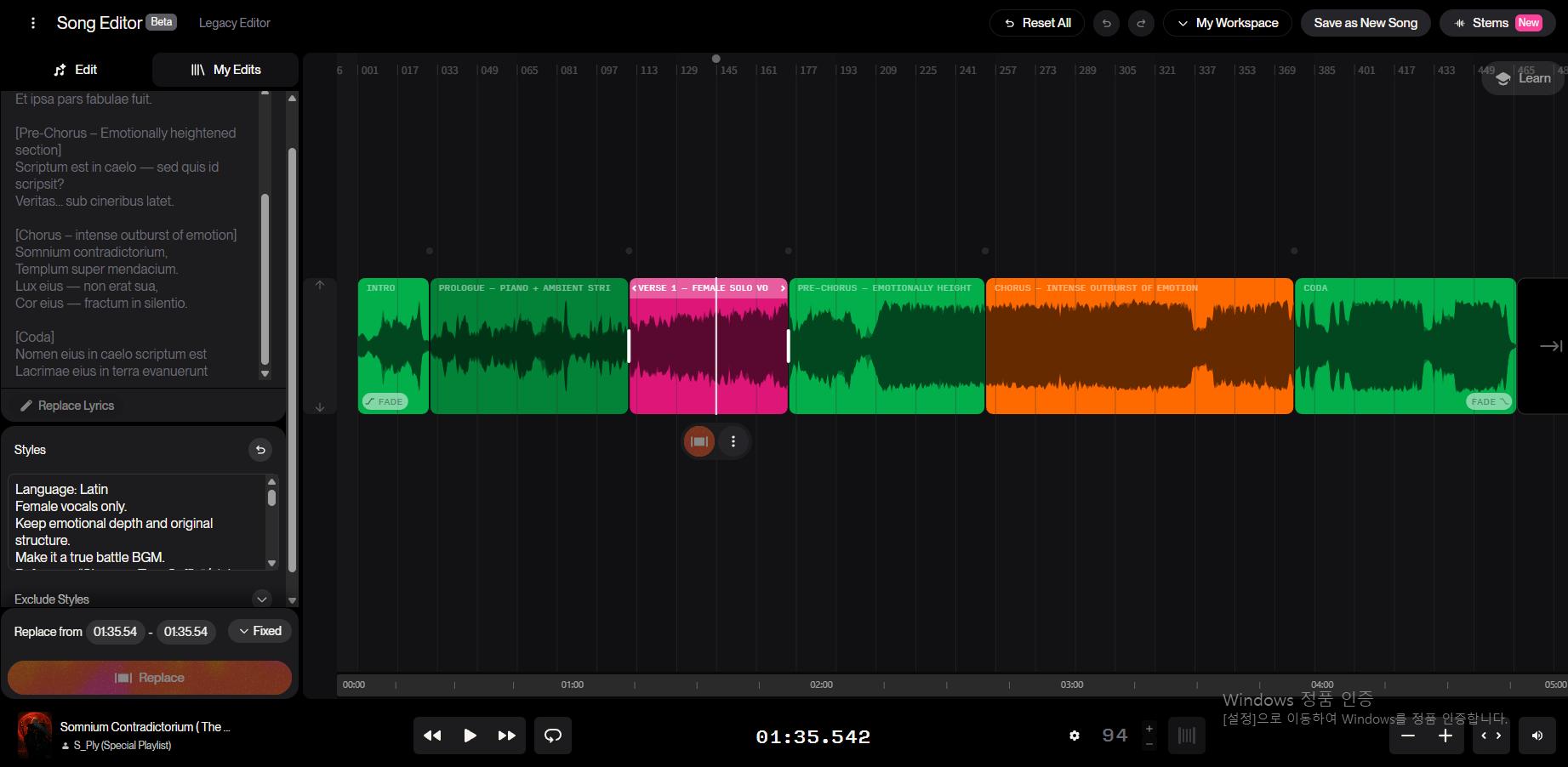Click Save as New Song
Viewport: 1568px width, 767px height.
point(1365,23)
